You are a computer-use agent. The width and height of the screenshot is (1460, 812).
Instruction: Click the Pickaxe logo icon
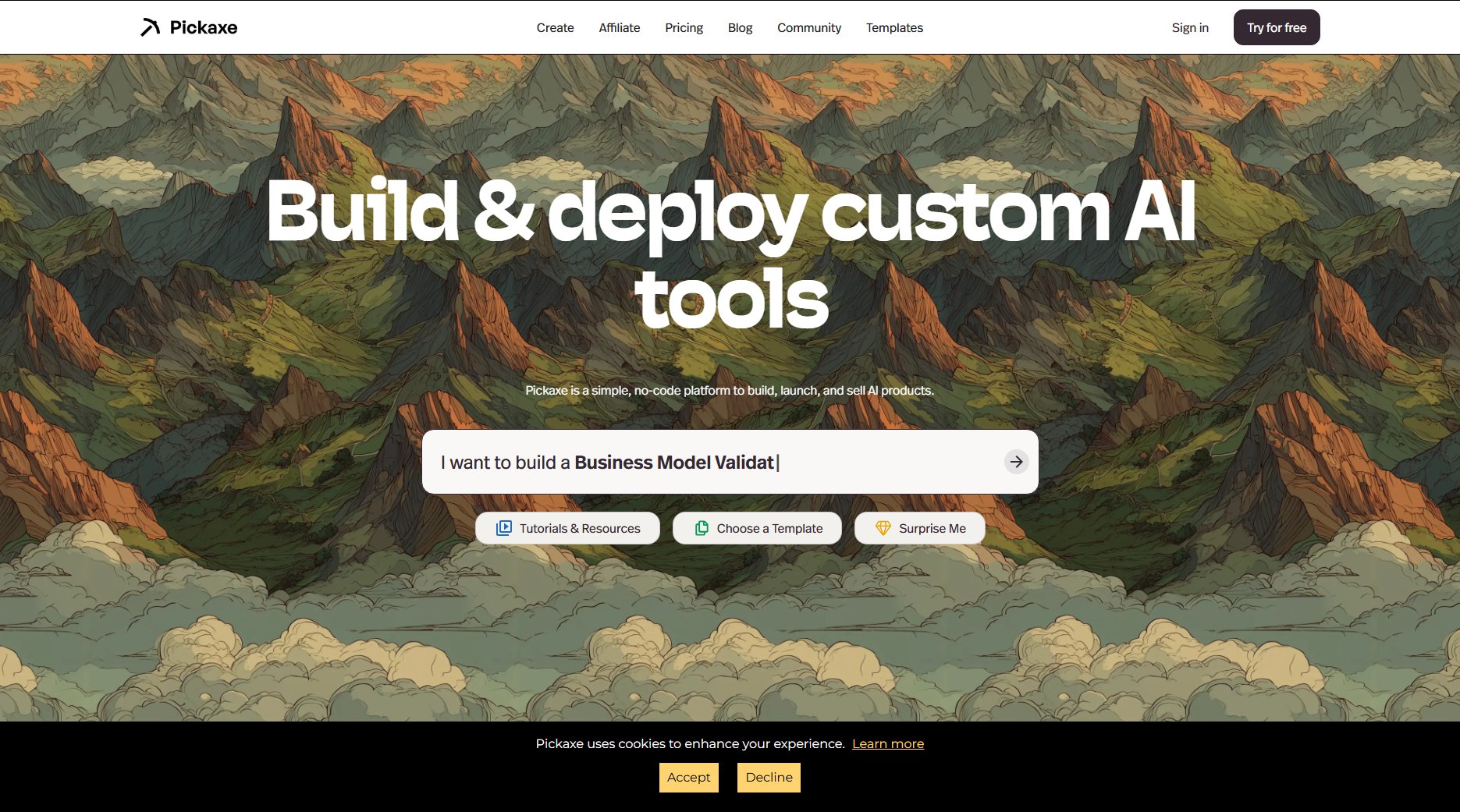click(x=150, y=27)
